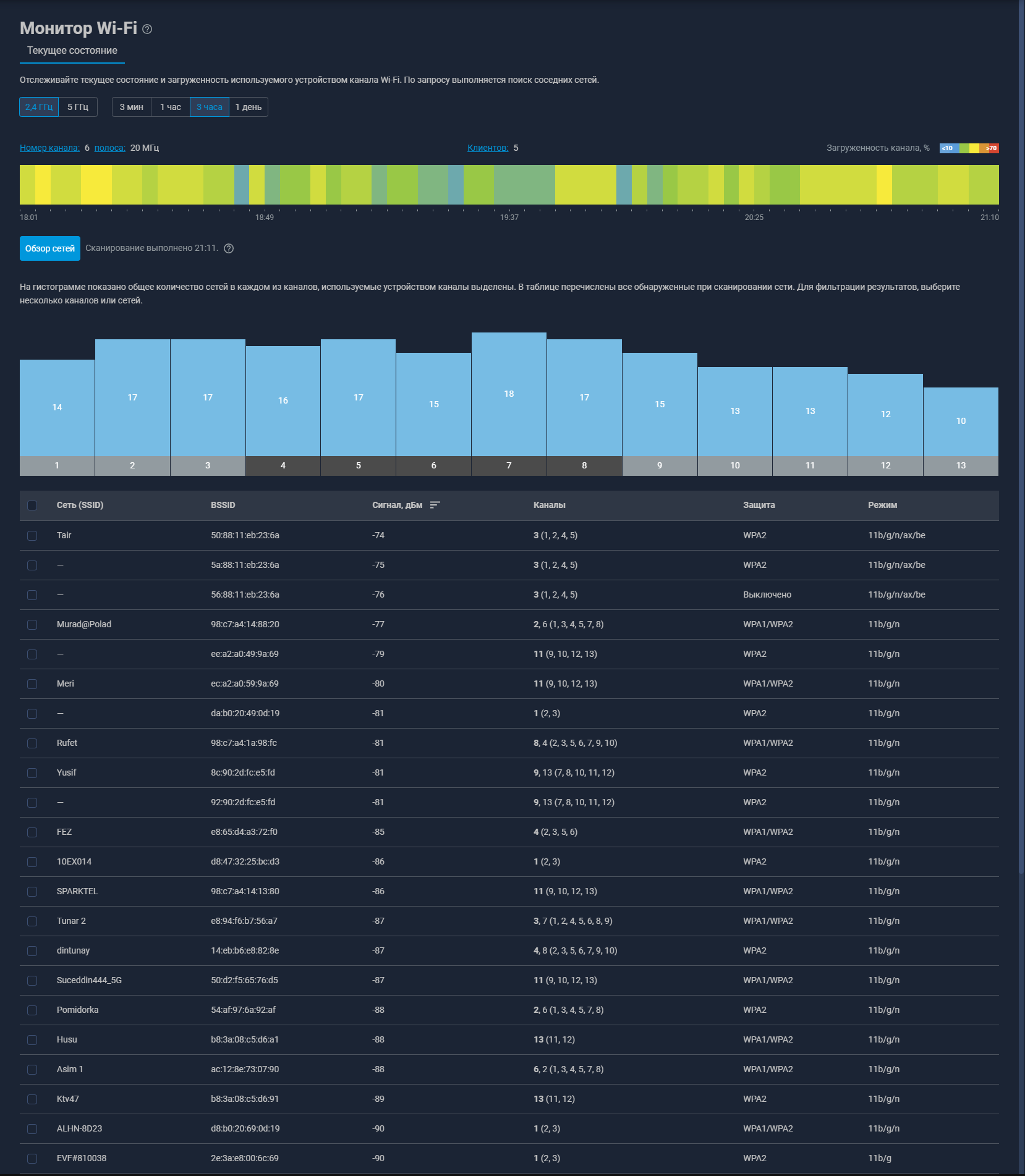
Task: Check the box for Tair network
Action: click(32, 536)
